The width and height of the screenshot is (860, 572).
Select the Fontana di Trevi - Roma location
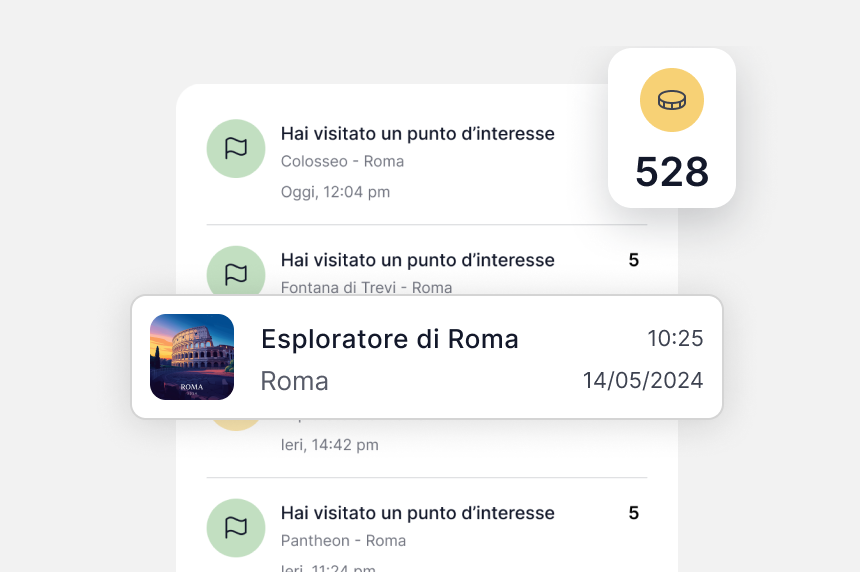coord(366,287)
